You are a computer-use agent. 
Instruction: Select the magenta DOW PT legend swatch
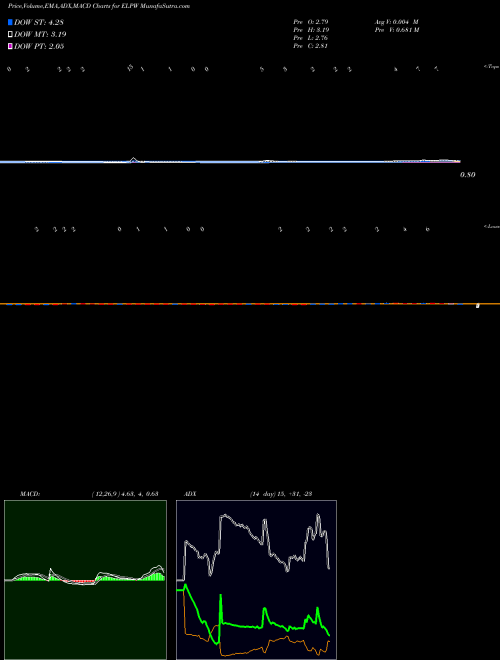pyautogui.click(x=10, y=46)
